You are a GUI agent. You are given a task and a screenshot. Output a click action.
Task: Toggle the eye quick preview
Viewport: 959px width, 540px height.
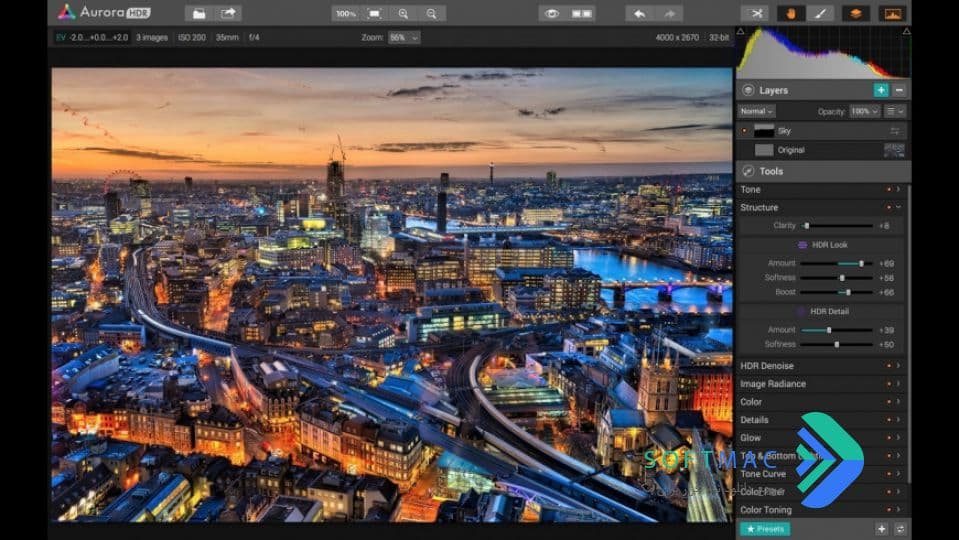pos(552,13)
